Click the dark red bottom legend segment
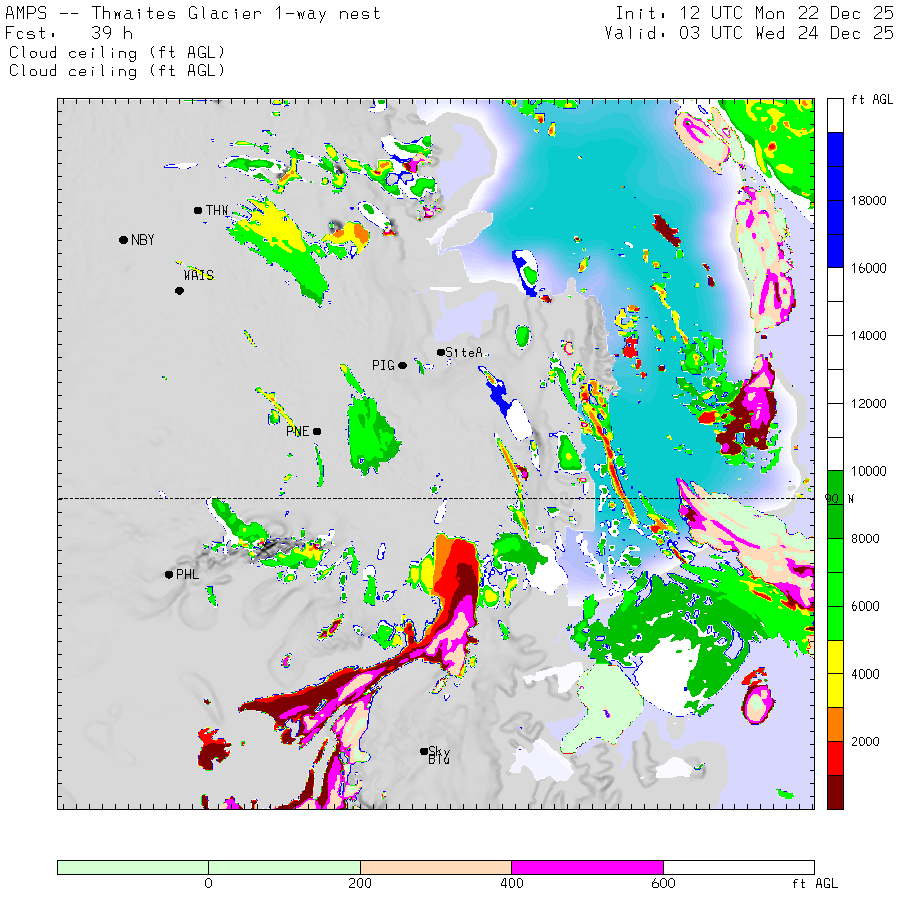Viewport: 900px width, 900px height. 835,791
